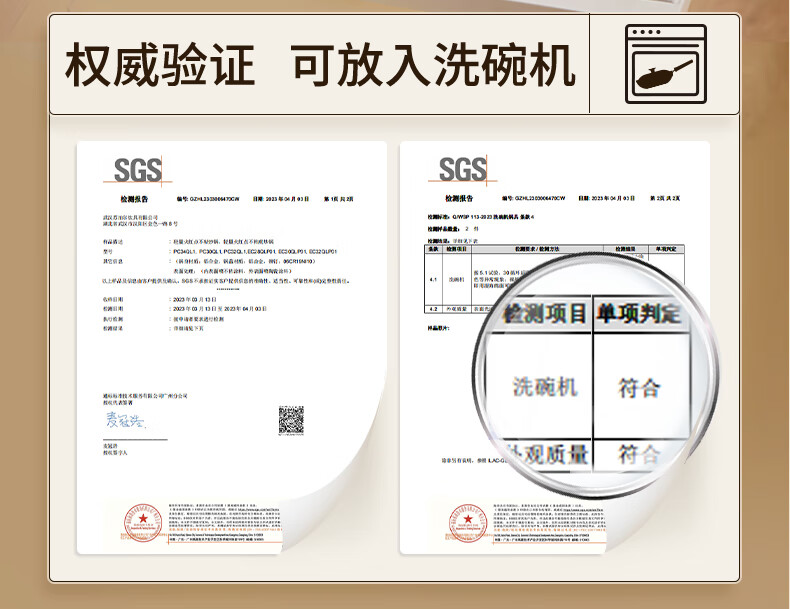This screenshot has height=609, width=790.
Task: Click the SGS logo on the right report
Action: (x=463, y=169)
